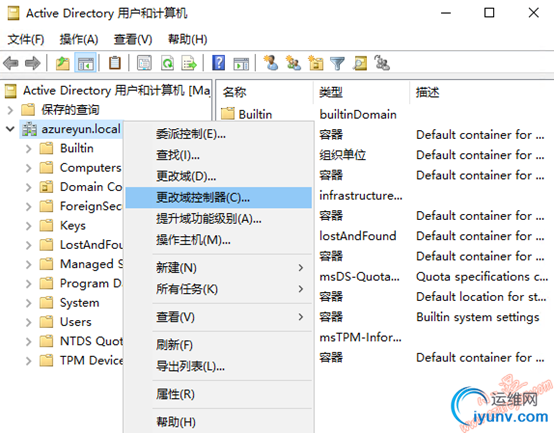The image size is (554, 433).
Task: Sort by the 描述 column header
Action: (482, 92)
